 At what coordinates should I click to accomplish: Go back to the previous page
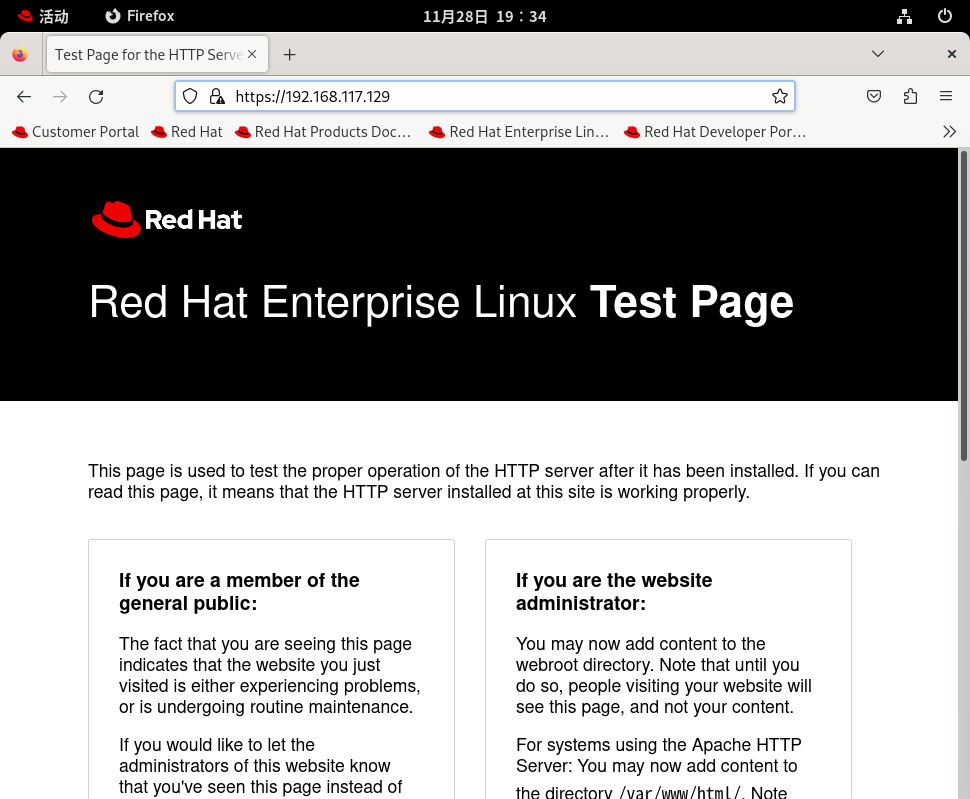24,96
